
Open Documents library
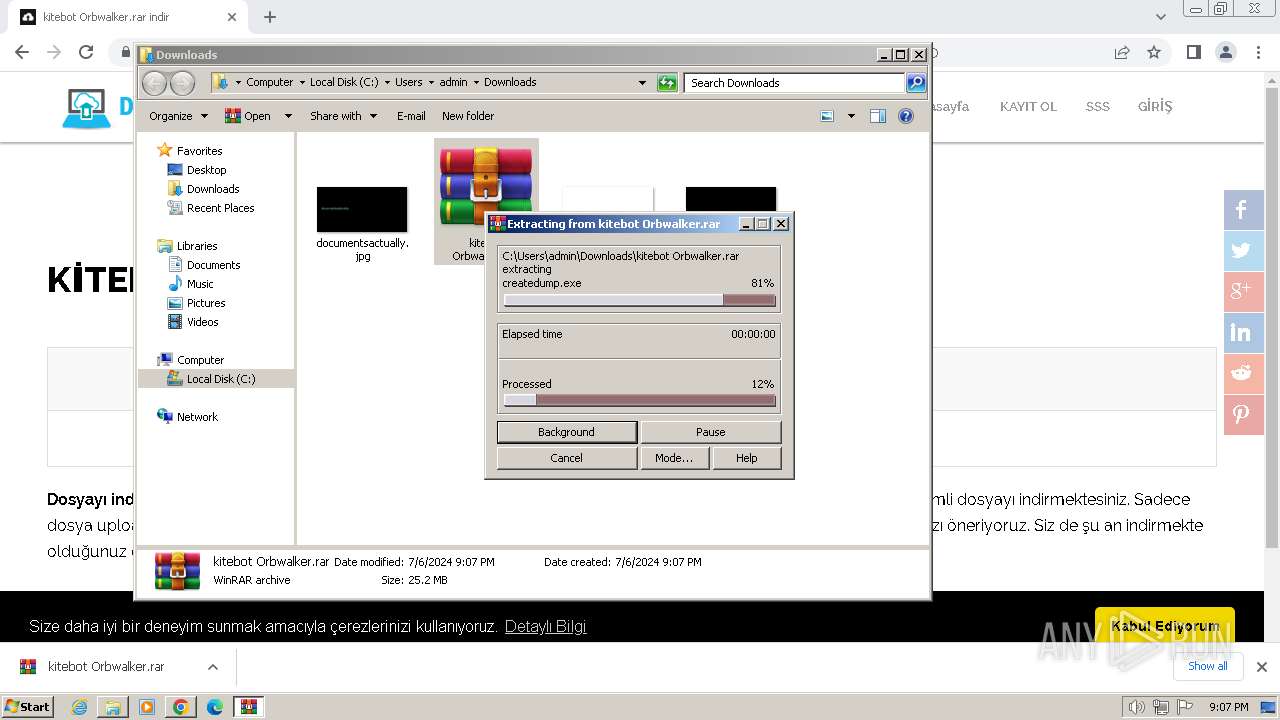(213, 265)
